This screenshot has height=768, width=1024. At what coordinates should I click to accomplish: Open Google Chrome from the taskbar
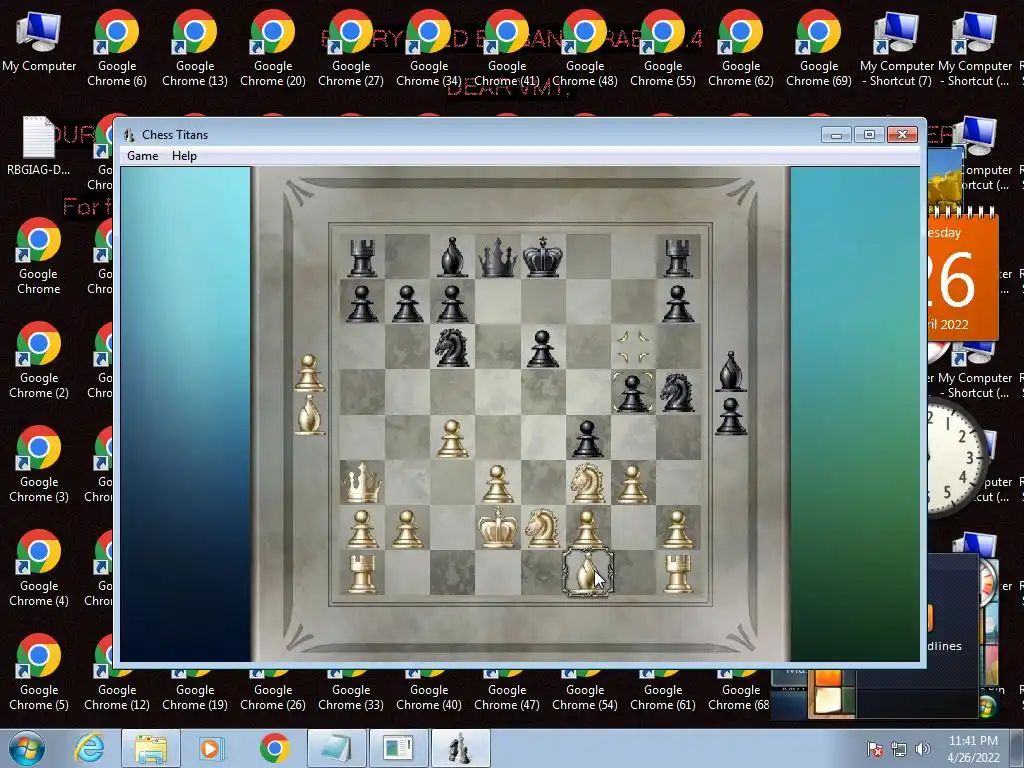(274, 748)
